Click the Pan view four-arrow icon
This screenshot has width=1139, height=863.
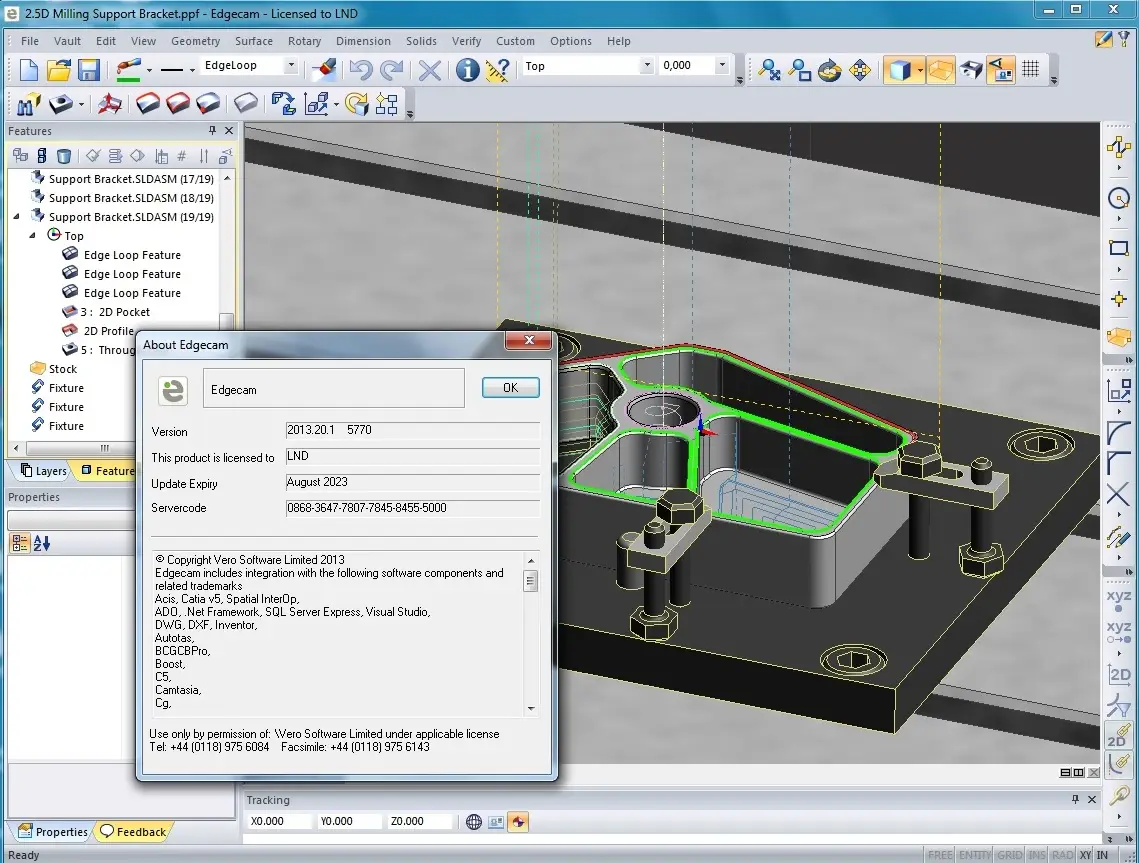coord(860,70)
